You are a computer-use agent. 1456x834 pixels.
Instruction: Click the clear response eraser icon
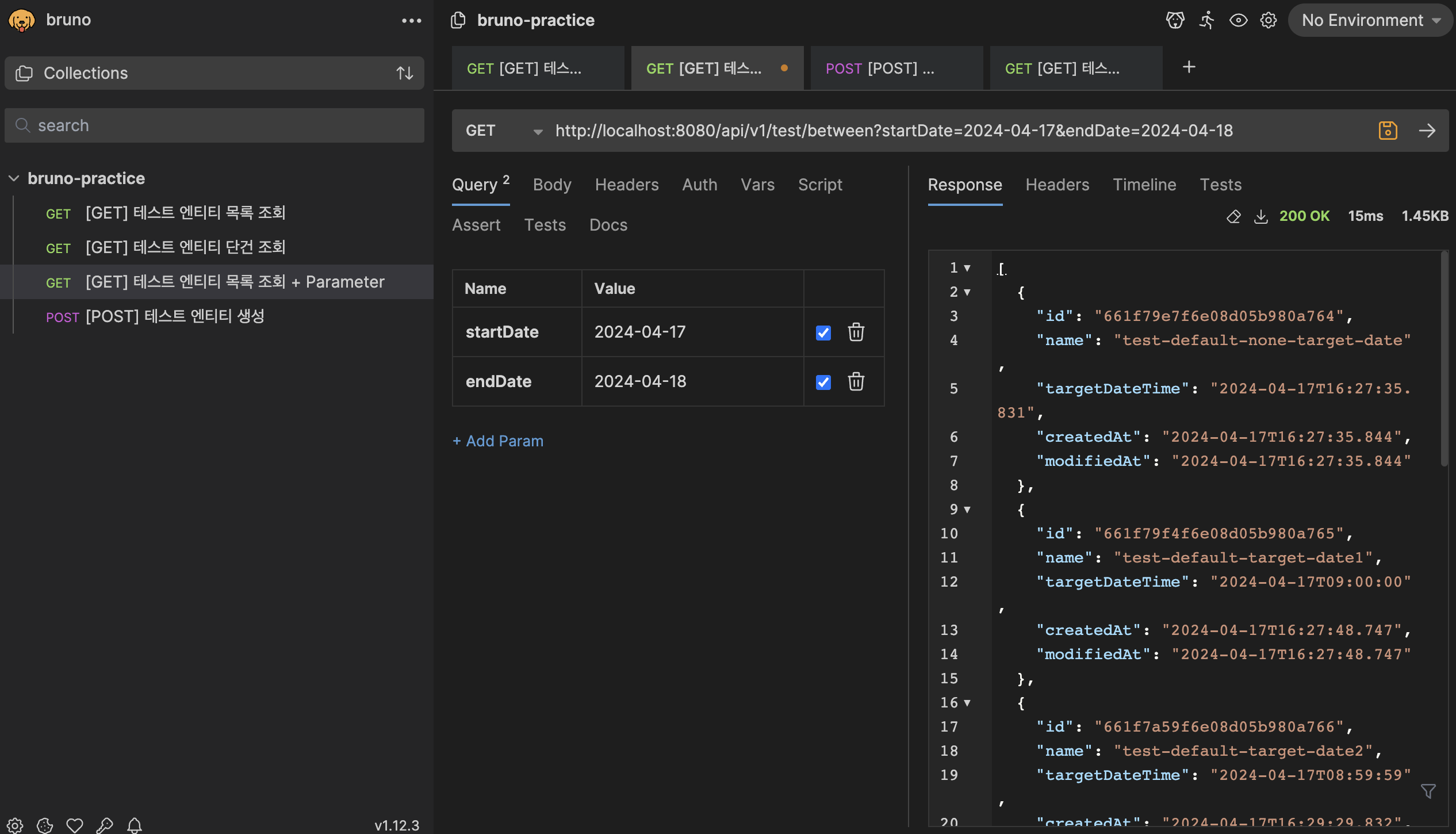(1233, 216)
